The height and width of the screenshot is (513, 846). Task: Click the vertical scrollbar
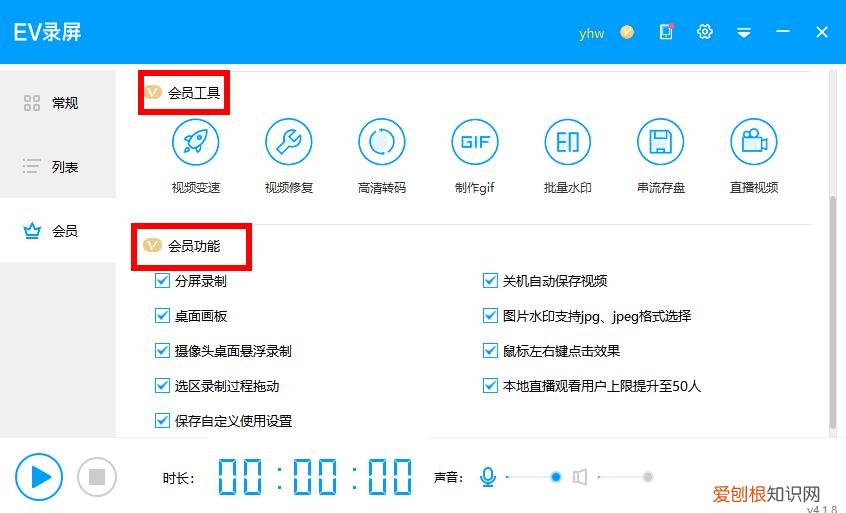coord(833,313)
